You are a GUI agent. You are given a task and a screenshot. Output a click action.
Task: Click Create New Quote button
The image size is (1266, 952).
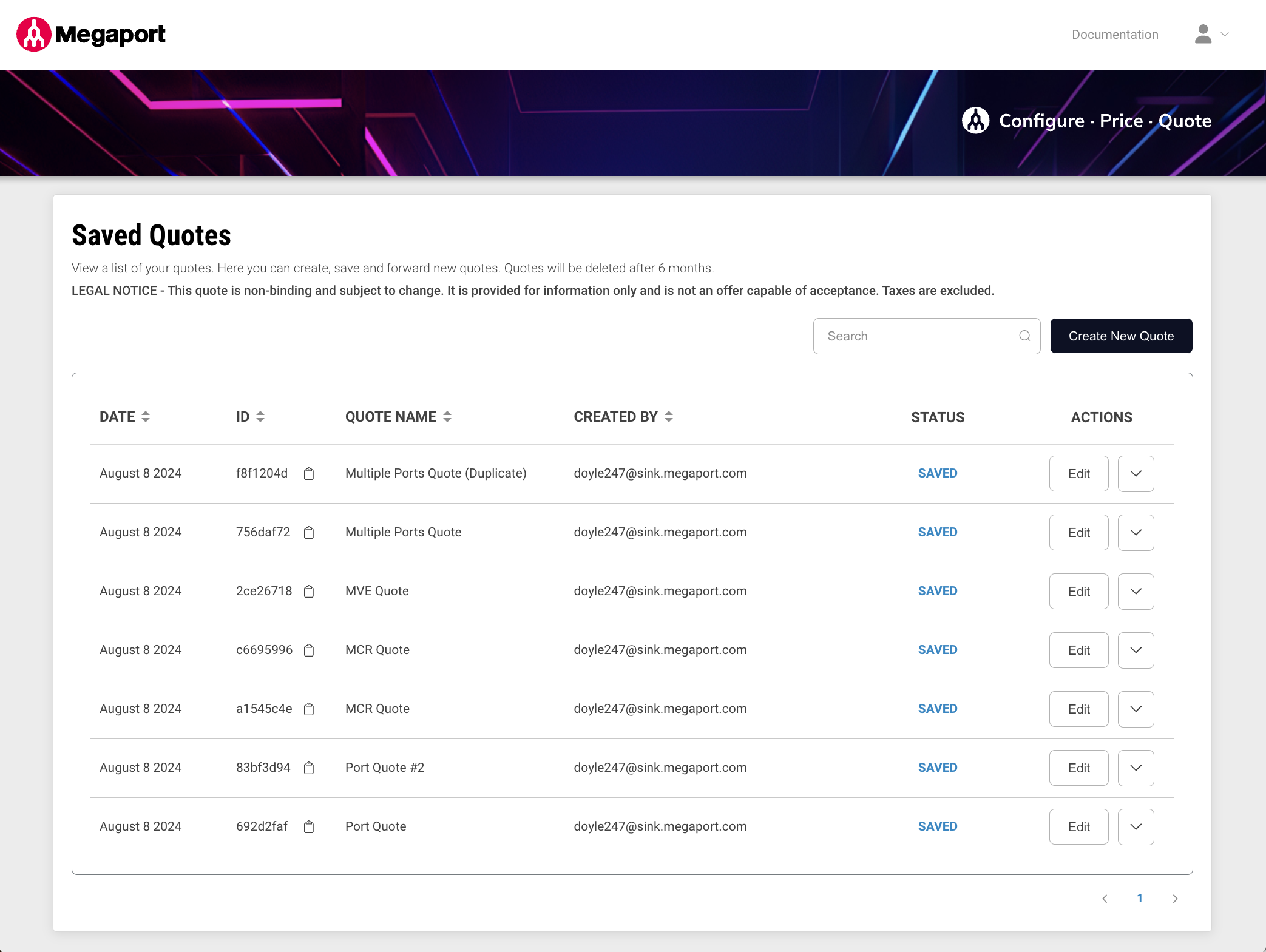tap(1121, 336)
